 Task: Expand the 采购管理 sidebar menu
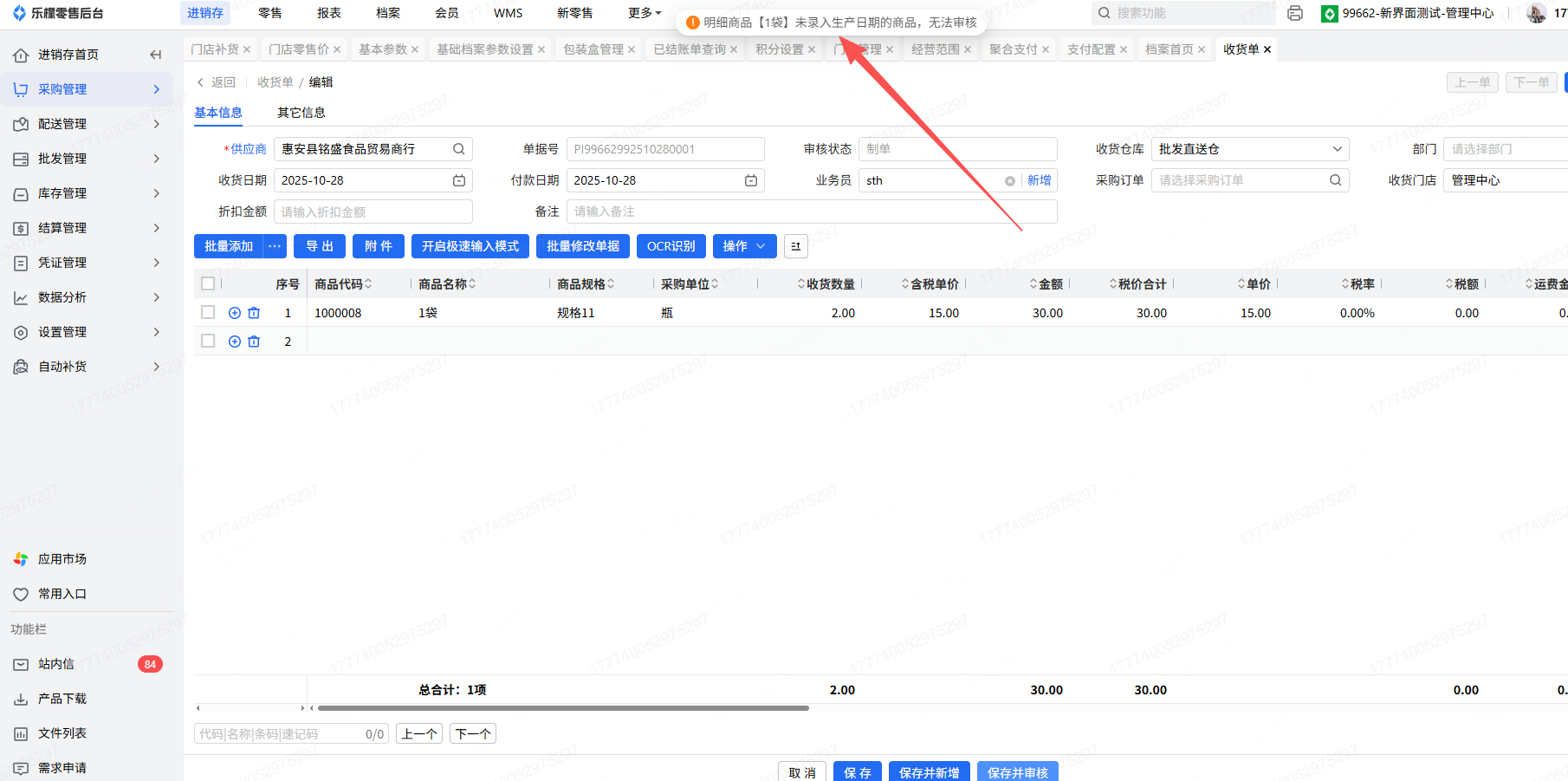click(87, 89)
